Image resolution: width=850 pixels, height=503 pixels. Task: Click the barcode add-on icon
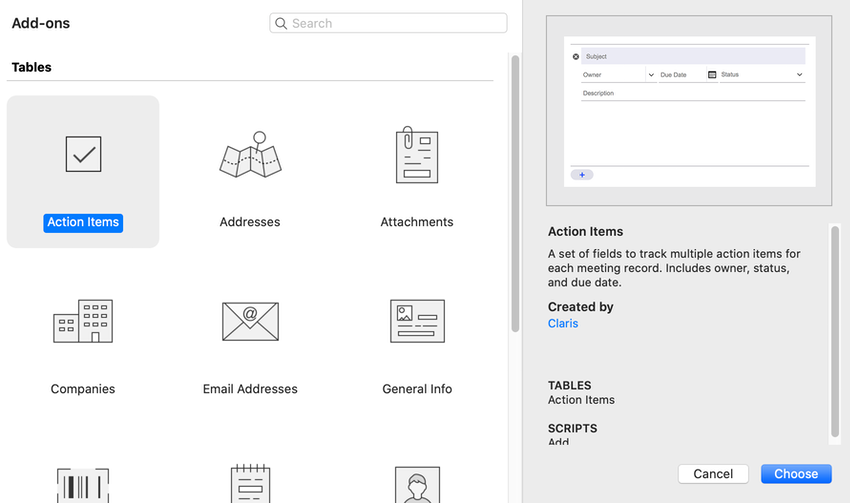click(x=83, y=485)
